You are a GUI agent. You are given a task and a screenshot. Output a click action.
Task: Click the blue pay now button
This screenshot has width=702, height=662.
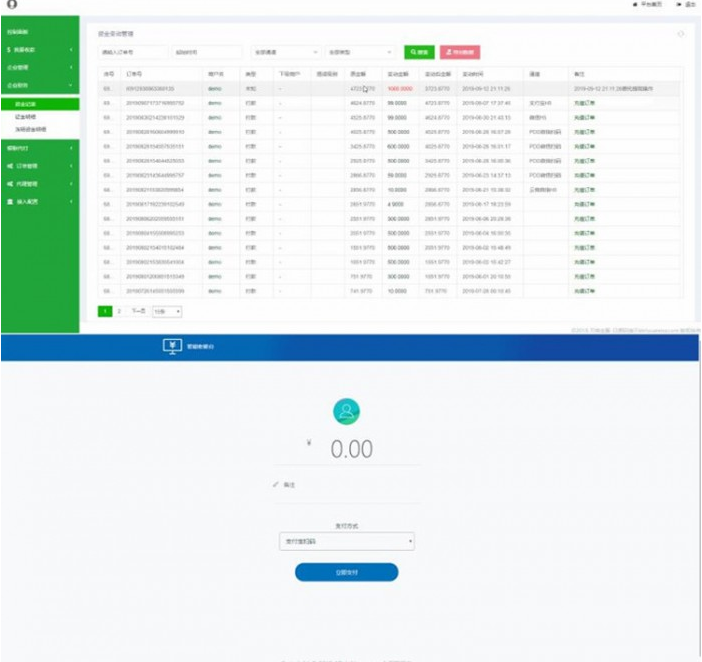(347, 572)
